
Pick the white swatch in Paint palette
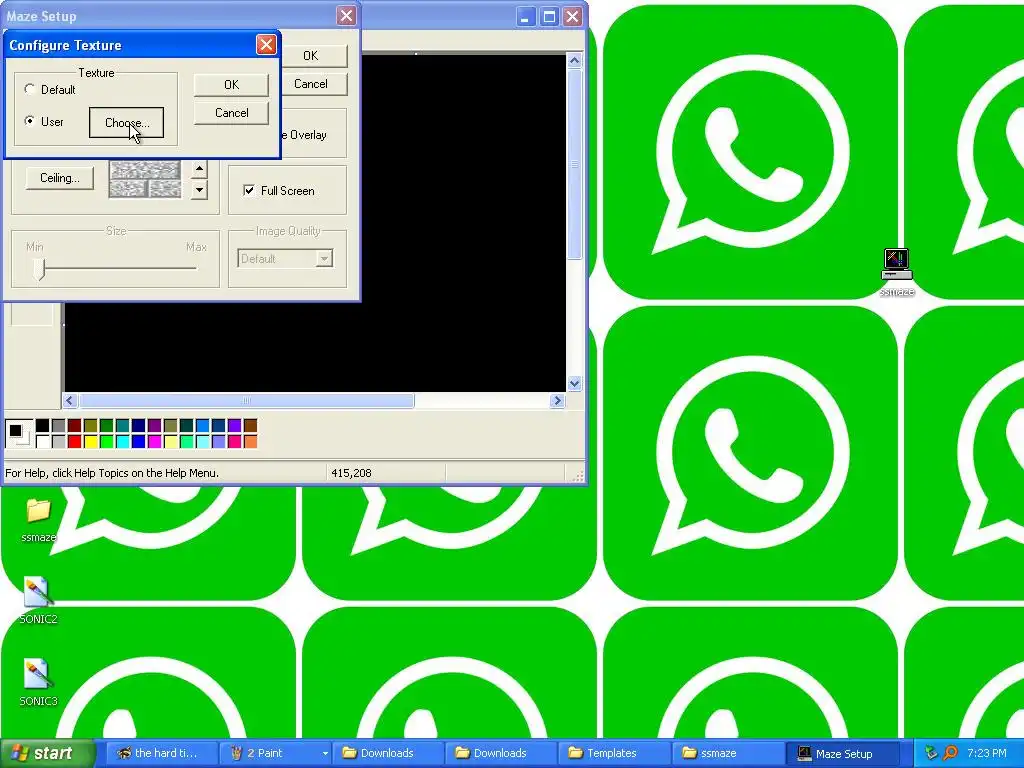click(42, 442)
